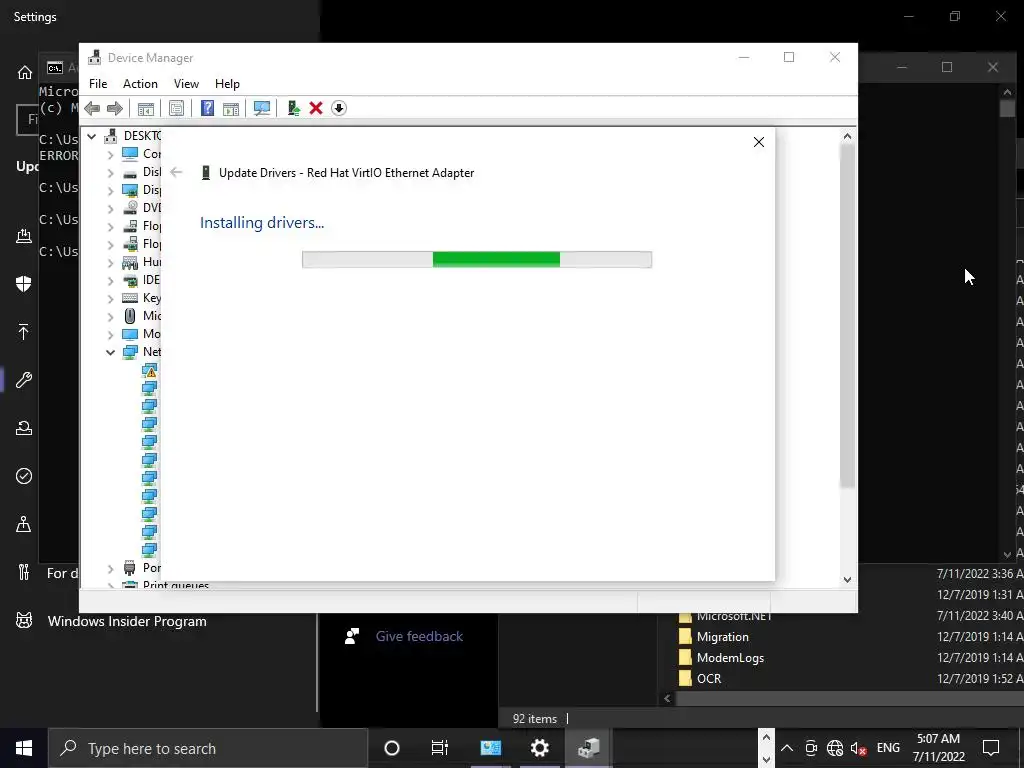Collapse the 'Net' network adapters node
The image size is (1024, 768).
[110, 352]
